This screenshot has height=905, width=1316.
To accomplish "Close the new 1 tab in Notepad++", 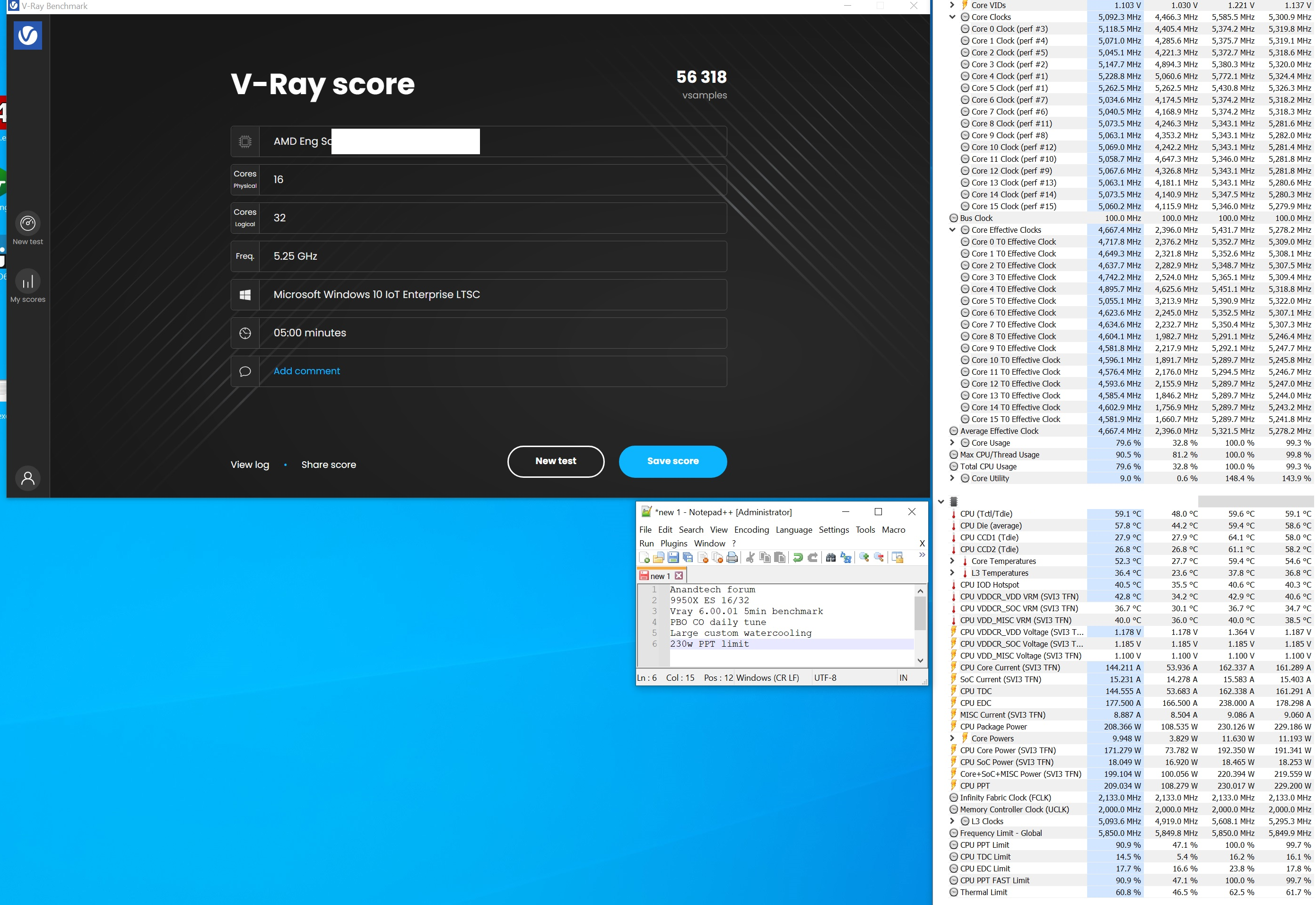I will tap(679, 576).
